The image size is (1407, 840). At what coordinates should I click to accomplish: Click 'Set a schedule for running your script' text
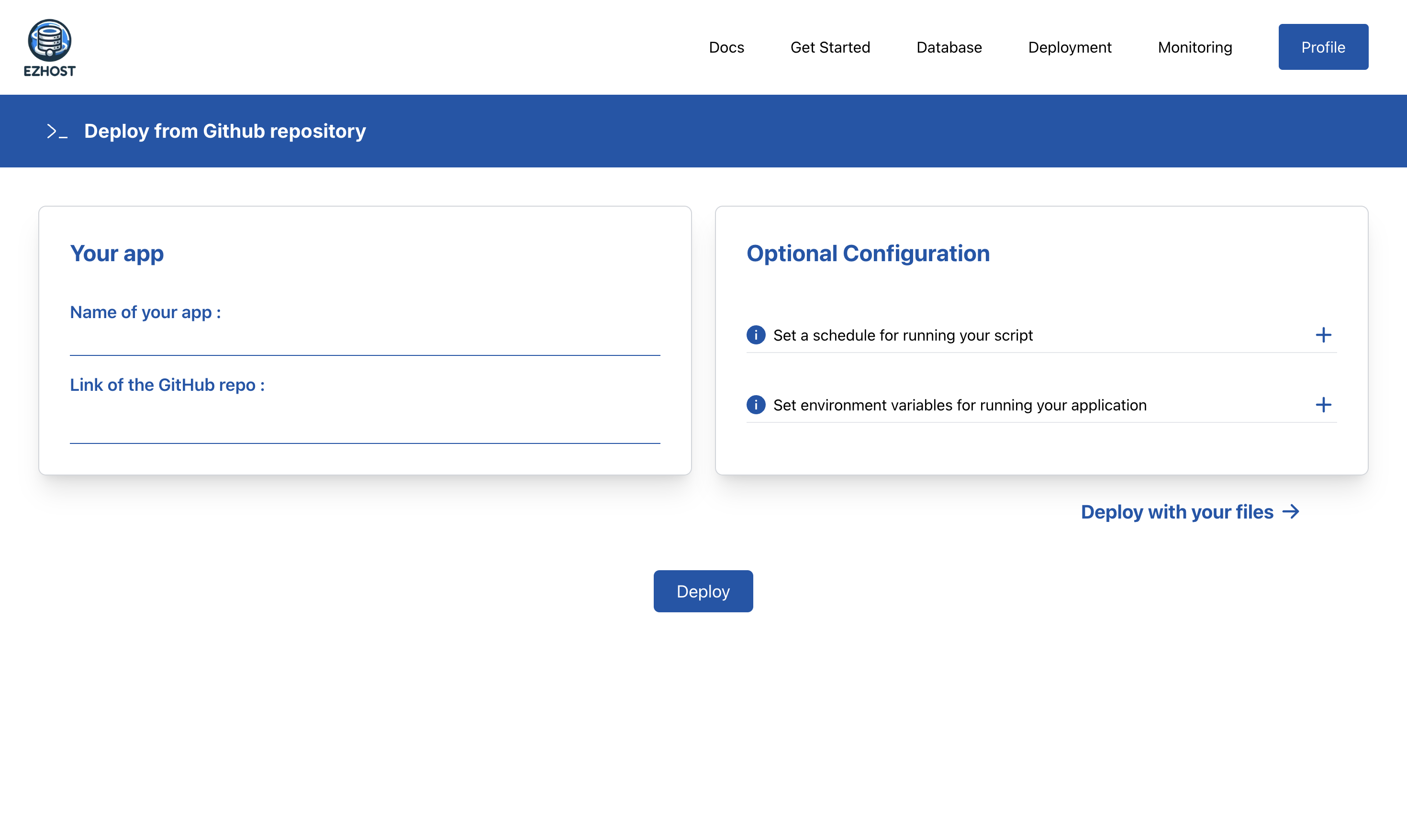903,335
